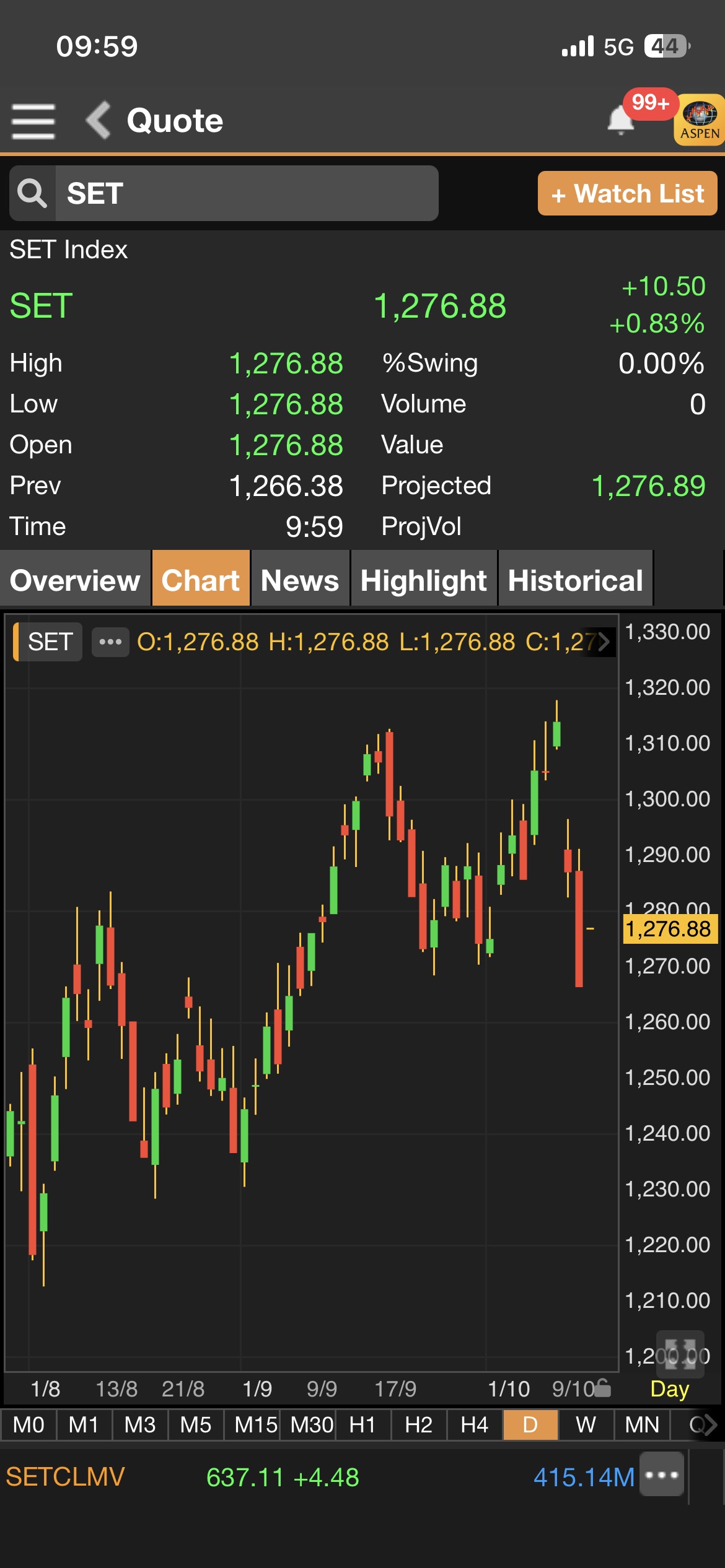This screenshot has width=725, height=1568.
Task: Open SETCLMV ticker more options
Action: [662, 1474]
